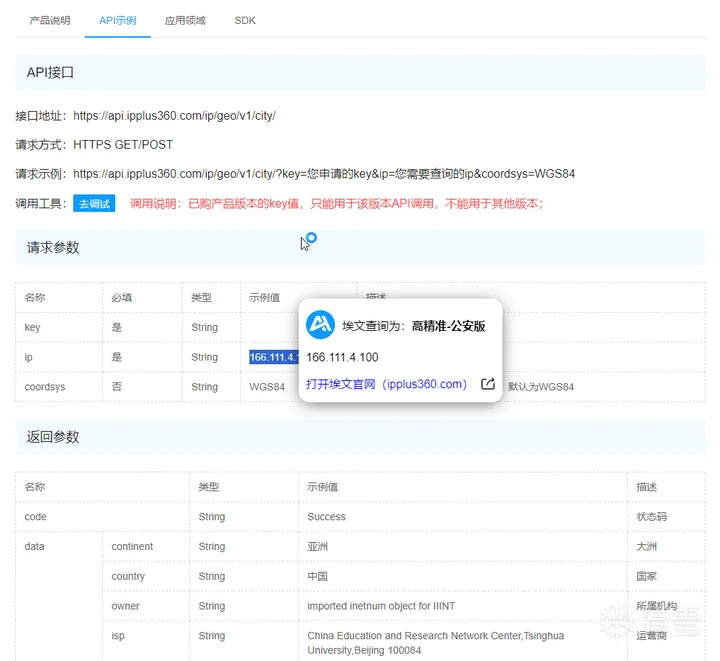The height and width of the screenshot is (661, 720).
Task: Click the 请求参数 section header
Action: (360, 247)
